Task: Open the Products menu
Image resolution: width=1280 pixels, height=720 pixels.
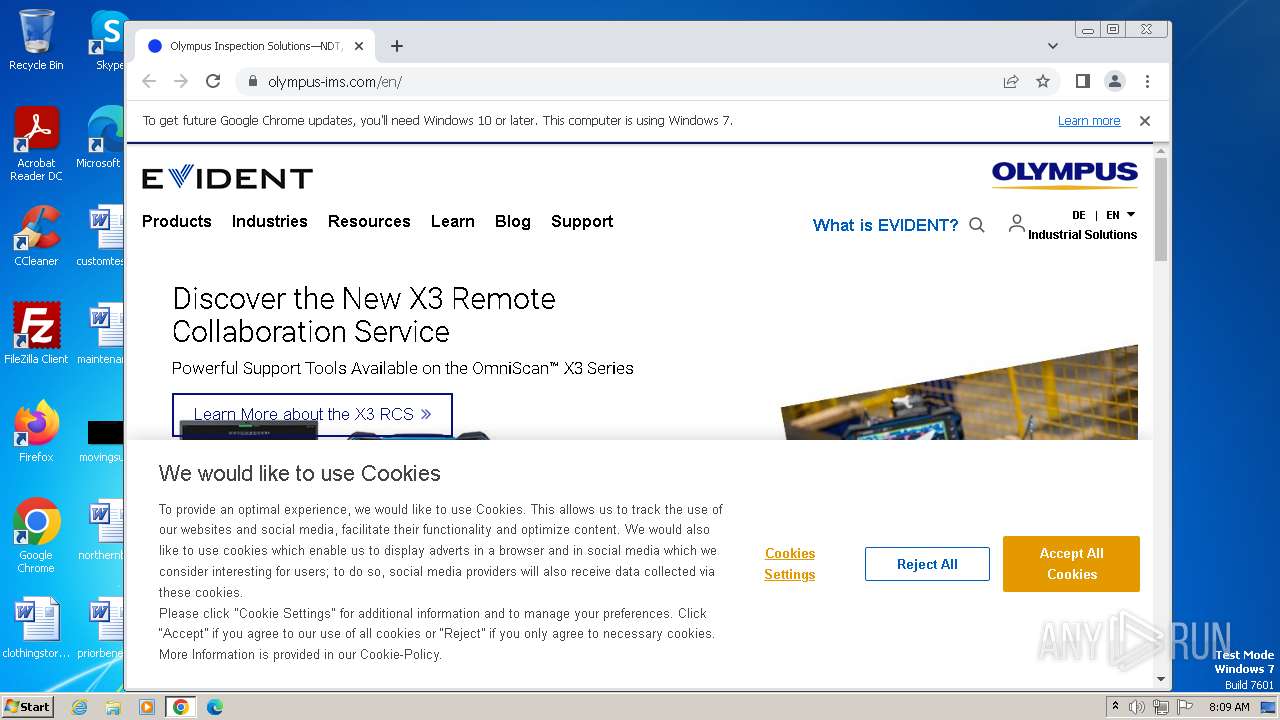Action: point(177,221)
